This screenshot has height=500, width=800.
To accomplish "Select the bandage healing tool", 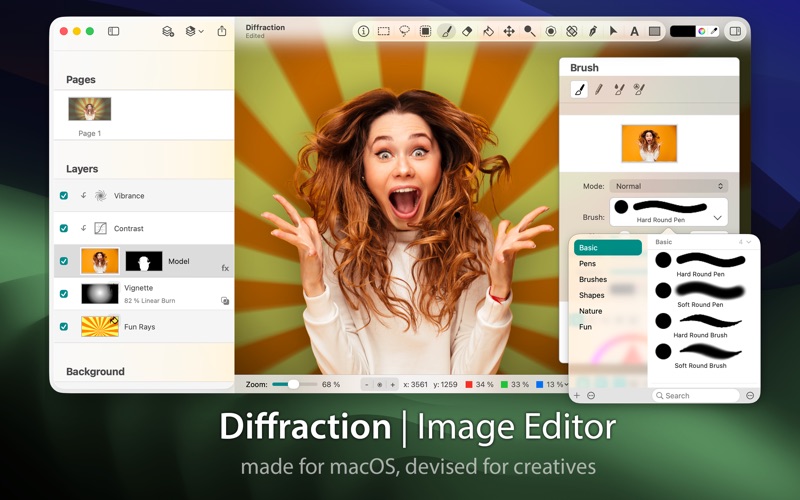I will pos(571,31).
